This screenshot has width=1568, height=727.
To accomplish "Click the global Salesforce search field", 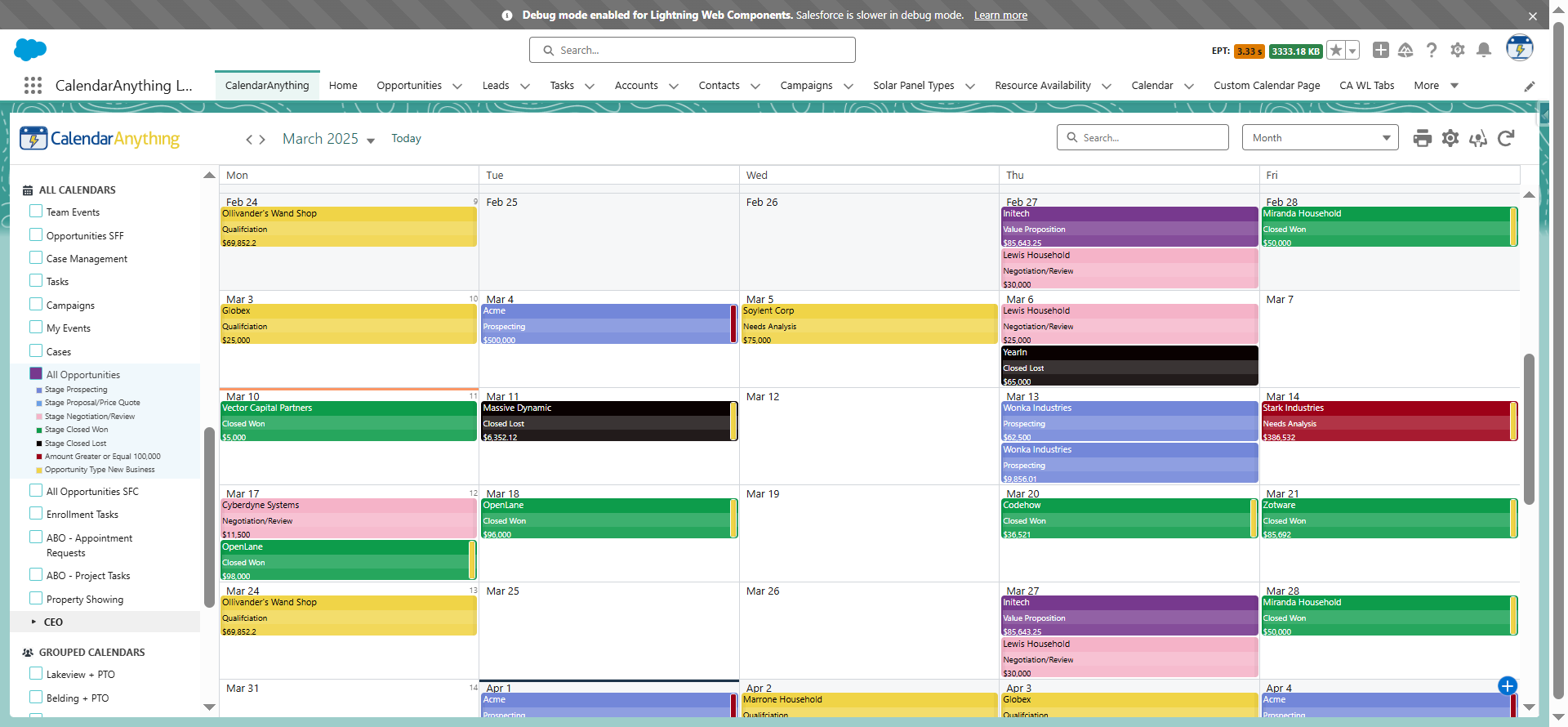I will tap(693, 50).
